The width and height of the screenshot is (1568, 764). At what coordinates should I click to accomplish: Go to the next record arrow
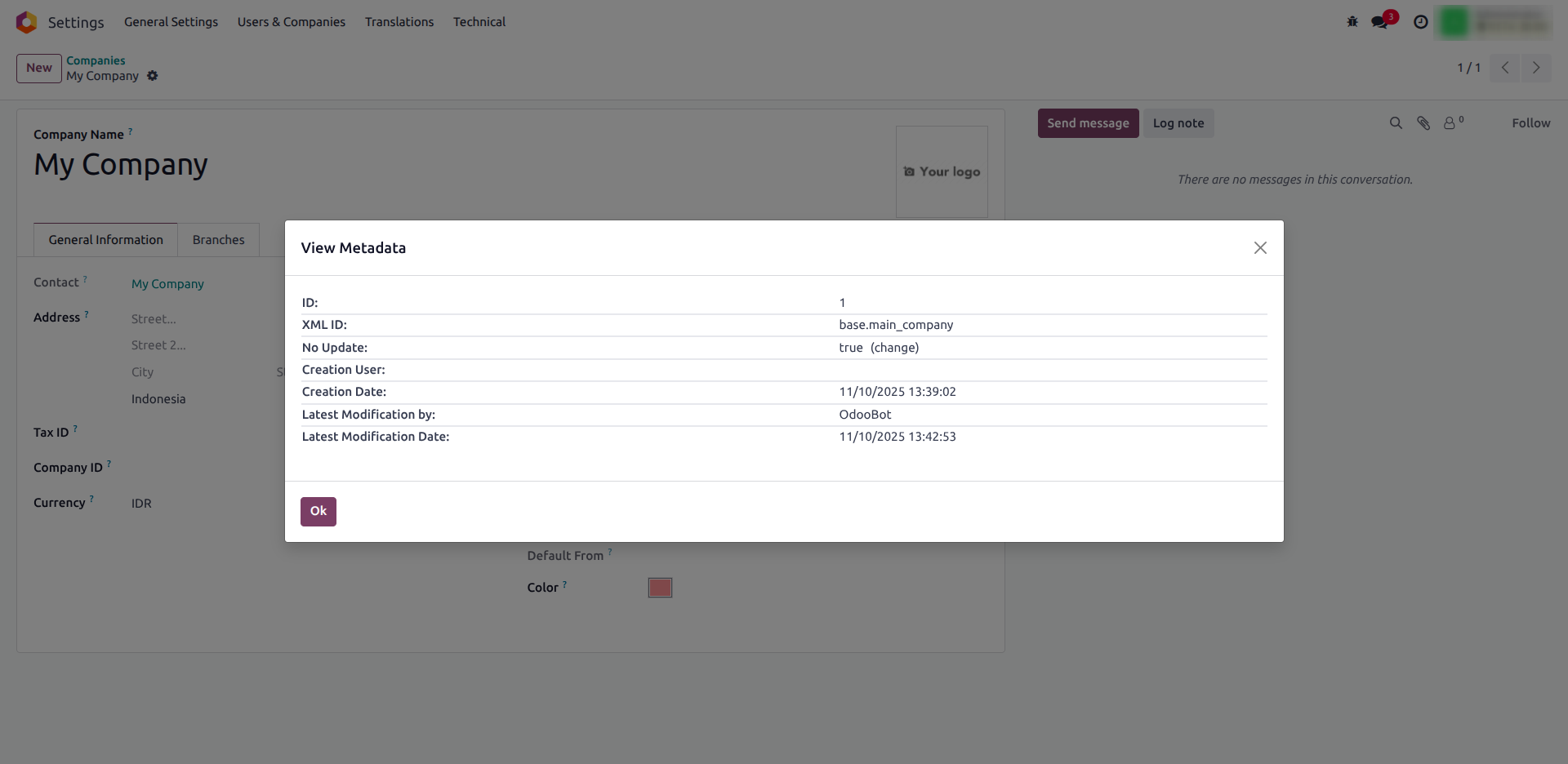pos(1536,68)
